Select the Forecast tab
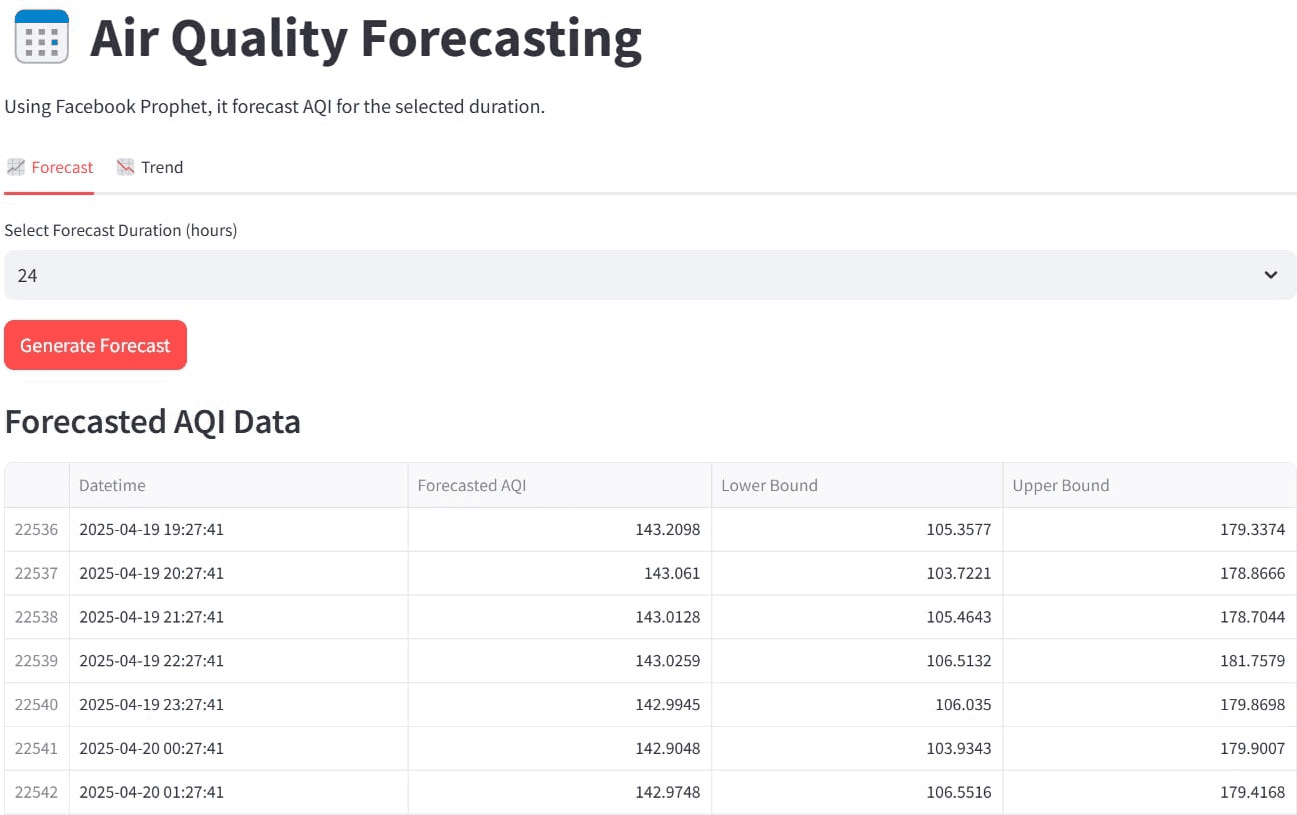This screenshot has height=815, width=1297. click(60, 167)
